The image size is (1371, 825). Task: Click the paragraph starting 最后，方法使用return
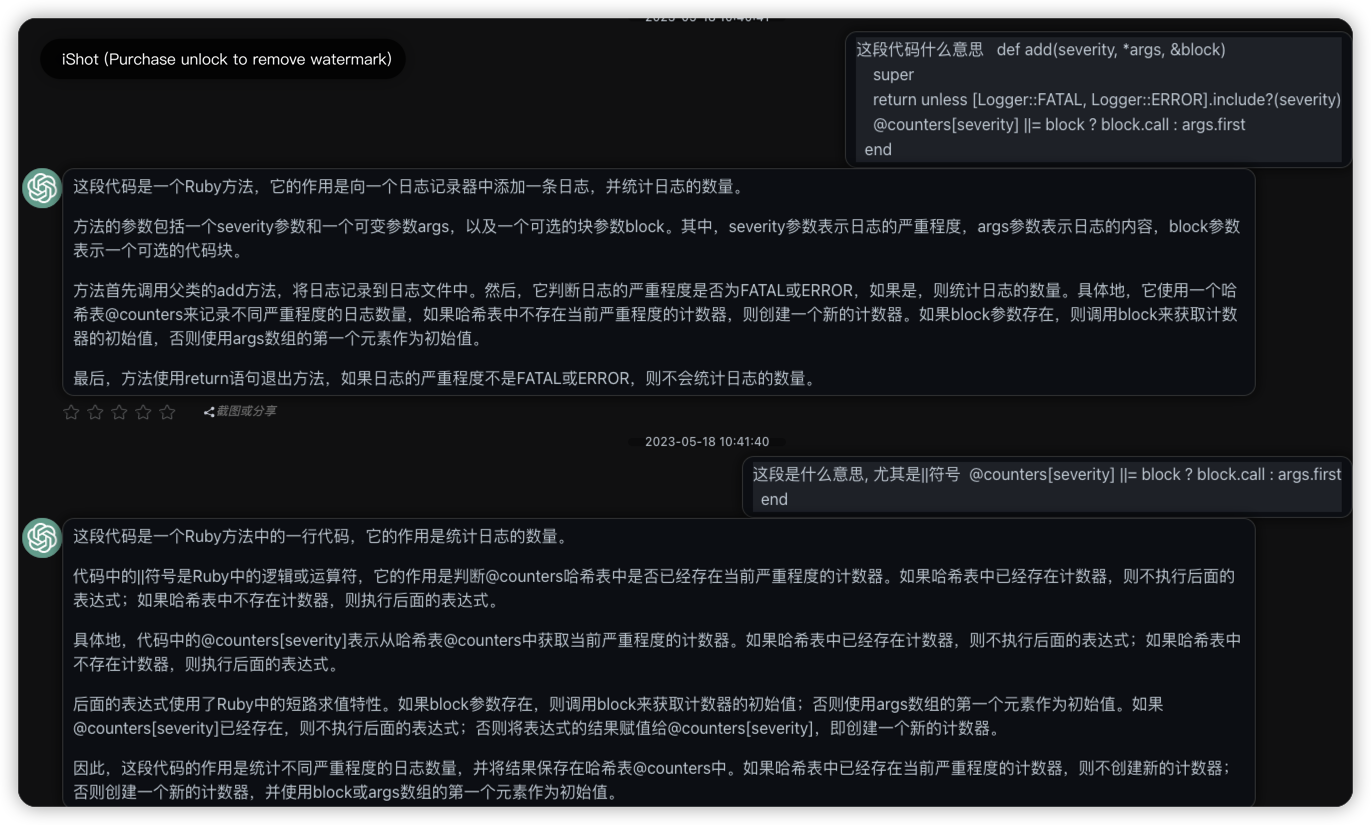click(x=444, y=378)
